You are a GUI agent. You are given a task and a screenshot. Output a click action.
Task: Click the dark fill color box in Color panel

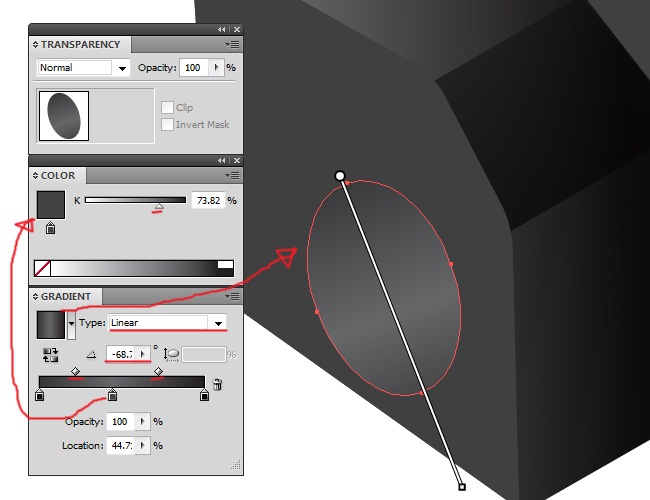click(51, 205)
